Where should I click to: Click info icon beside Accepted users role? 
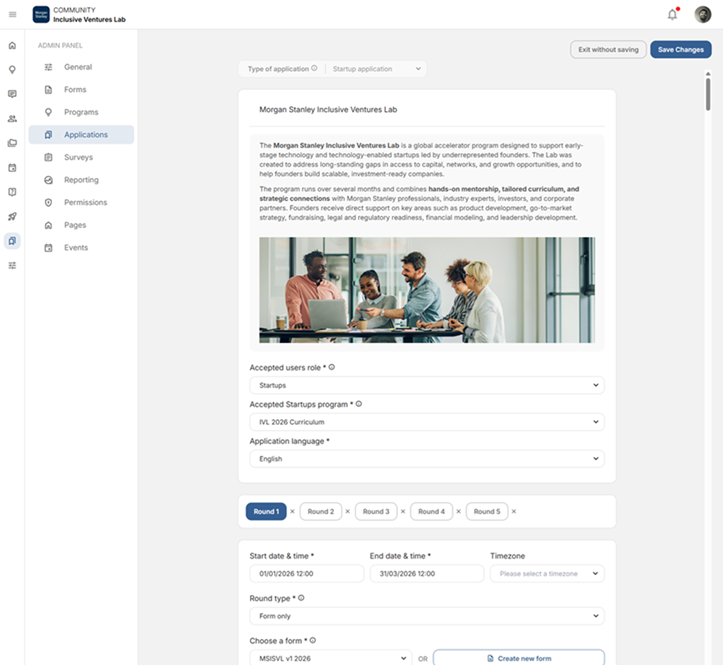pos(332,367)
